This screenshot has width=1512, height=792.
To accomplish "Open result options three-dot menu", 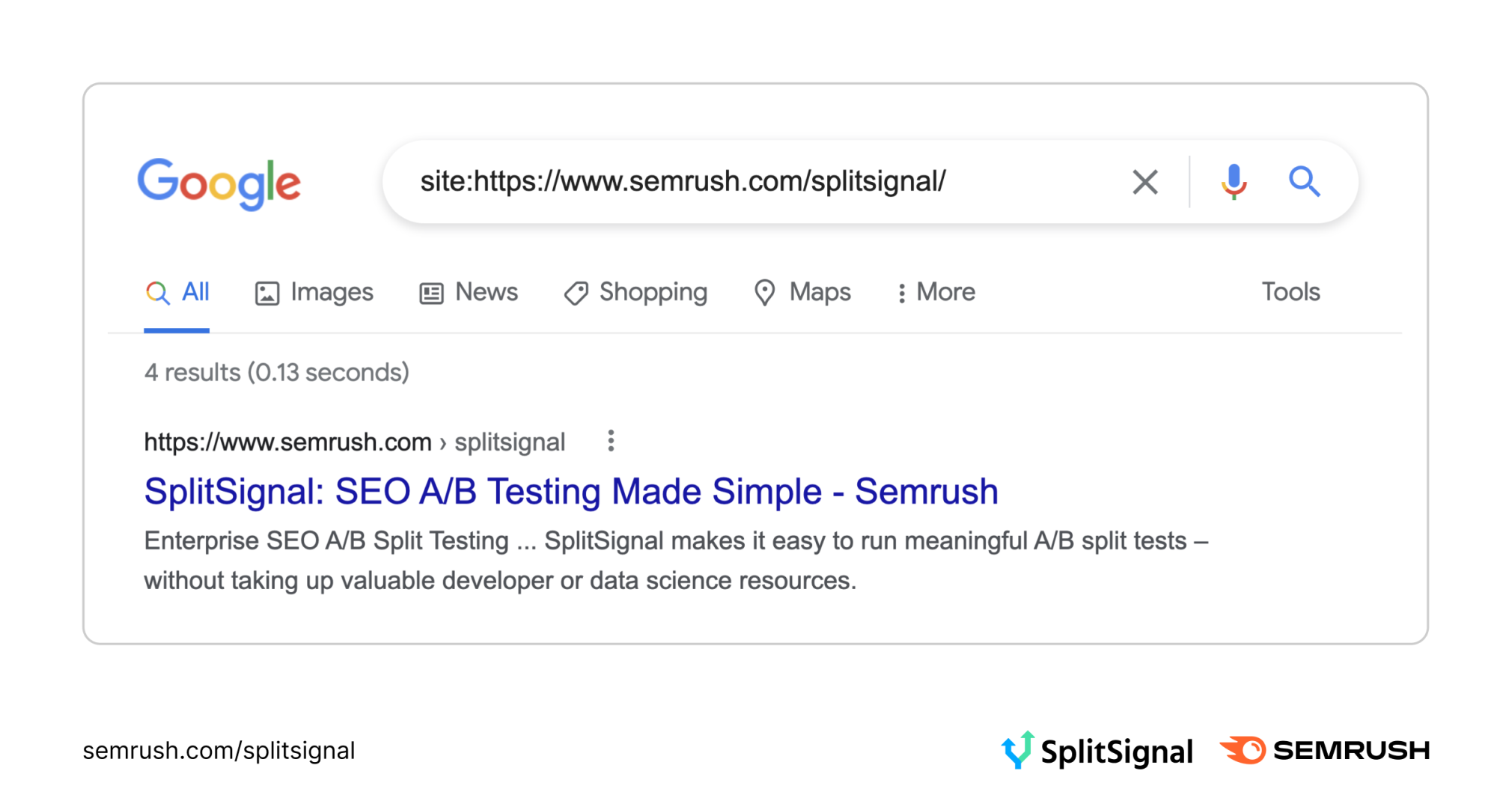I will click(x=611, y=441).
